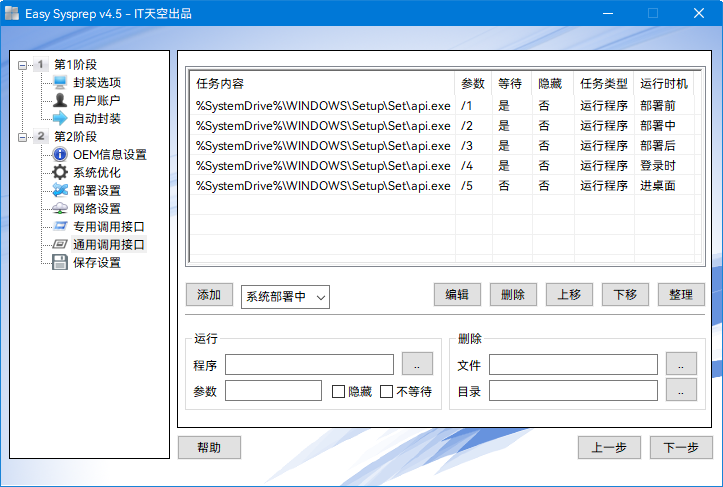Click the 添加 button
Screen dimensions: 723x487
(x=209, y=295)
